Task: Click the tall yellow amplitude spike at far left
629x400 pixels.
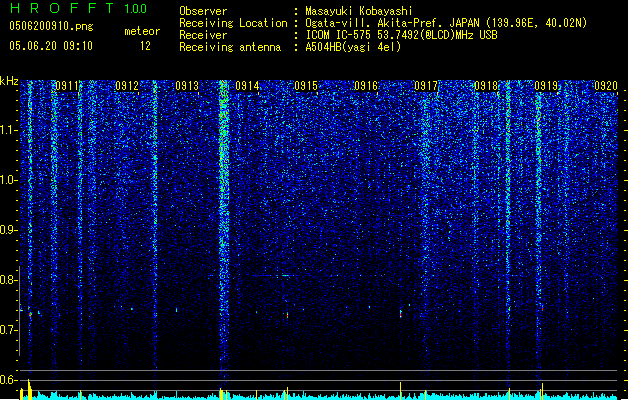Action: coord(29,389)
